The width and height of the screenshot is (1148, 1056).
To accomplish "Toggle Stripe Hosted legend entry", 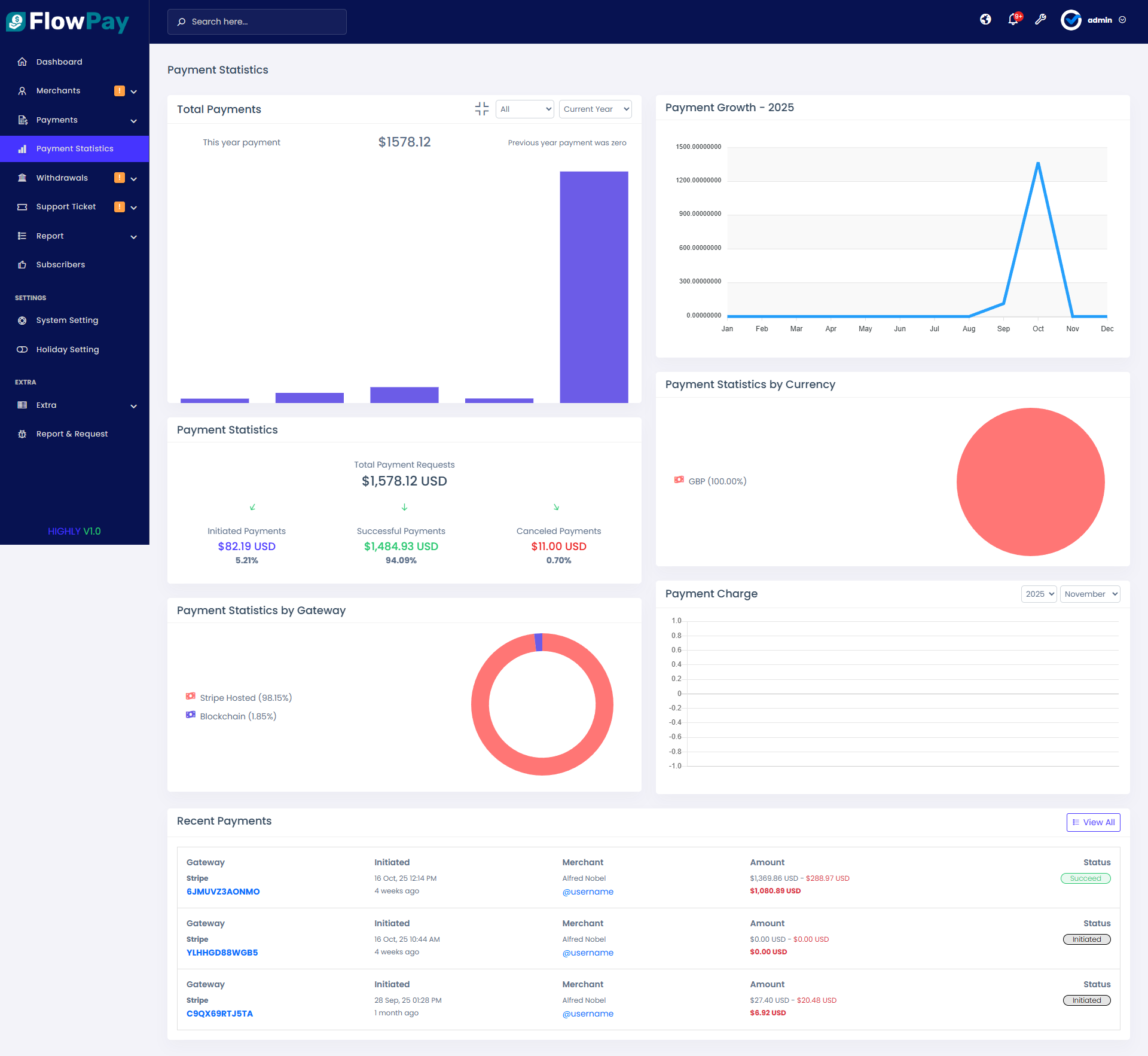I will [239, 697].
